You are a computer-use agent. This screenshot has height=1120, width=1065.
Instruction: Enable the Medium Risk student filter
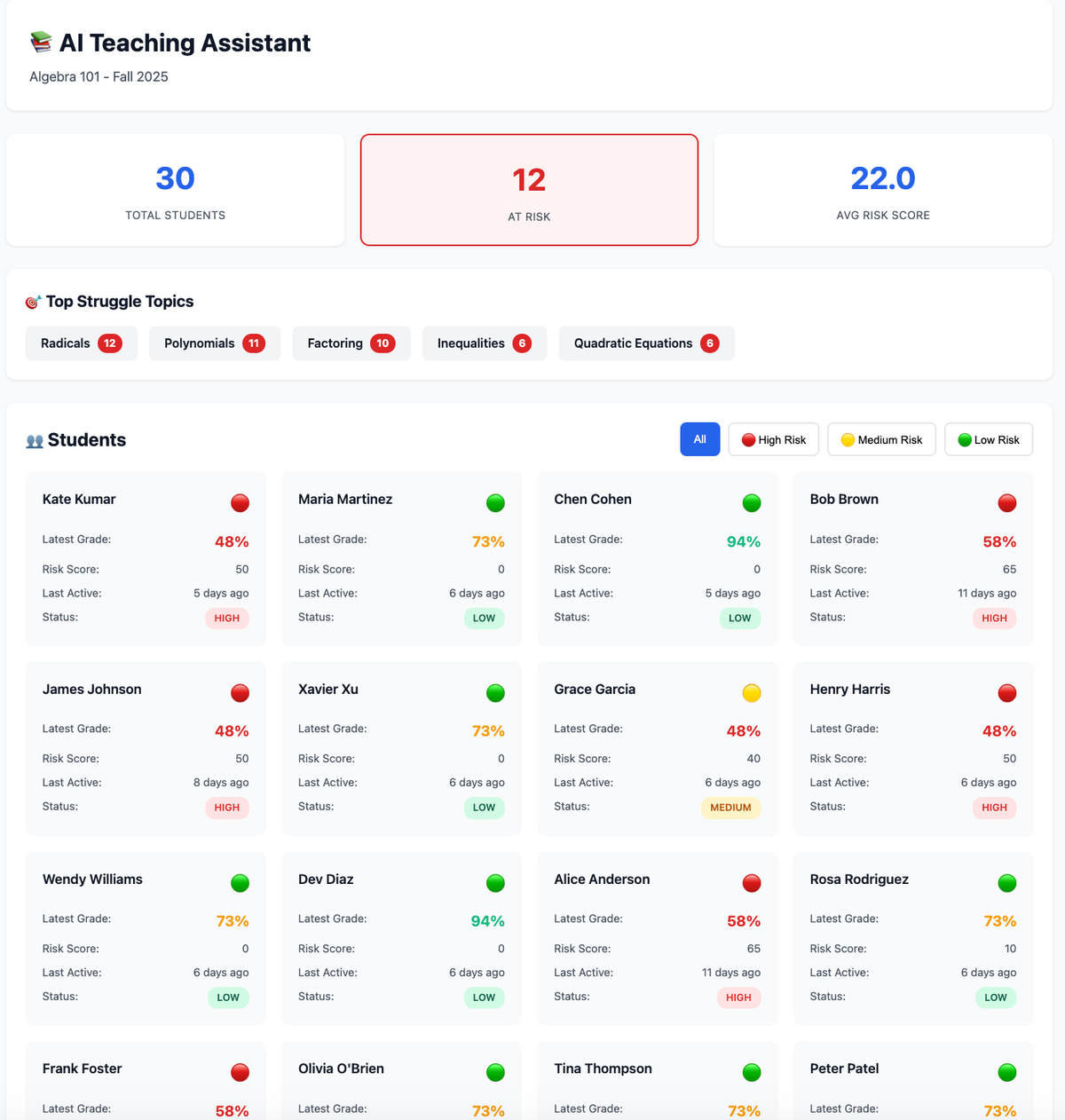881,438
